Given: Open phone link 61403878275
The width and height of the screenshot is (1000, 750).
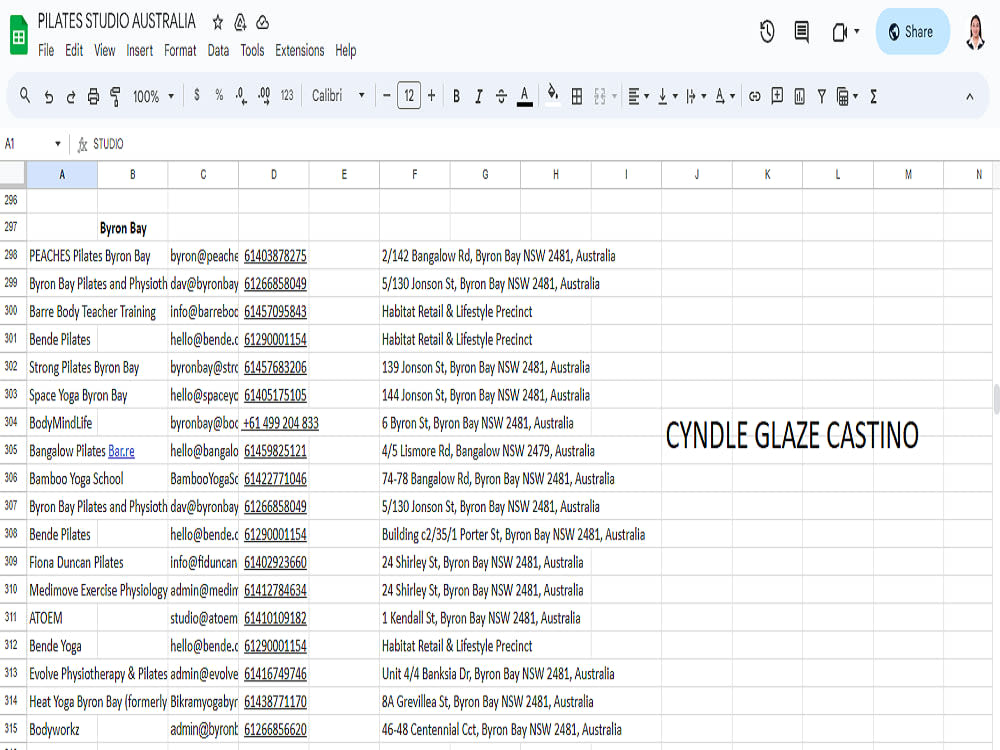Looking at the screenshot, I should [x=275, y=256].
